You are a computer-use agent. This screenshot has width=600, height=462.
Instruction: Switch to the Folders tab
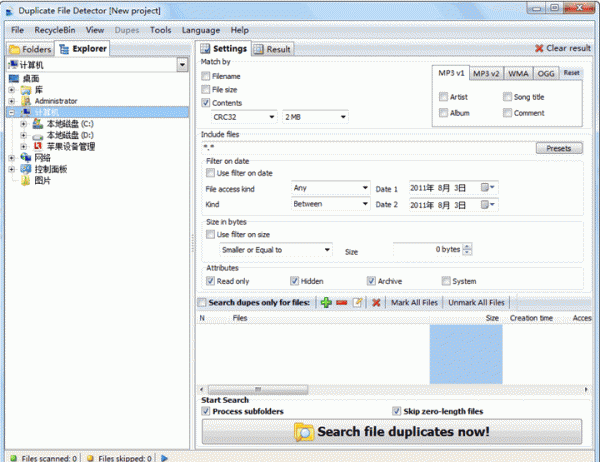30,49
